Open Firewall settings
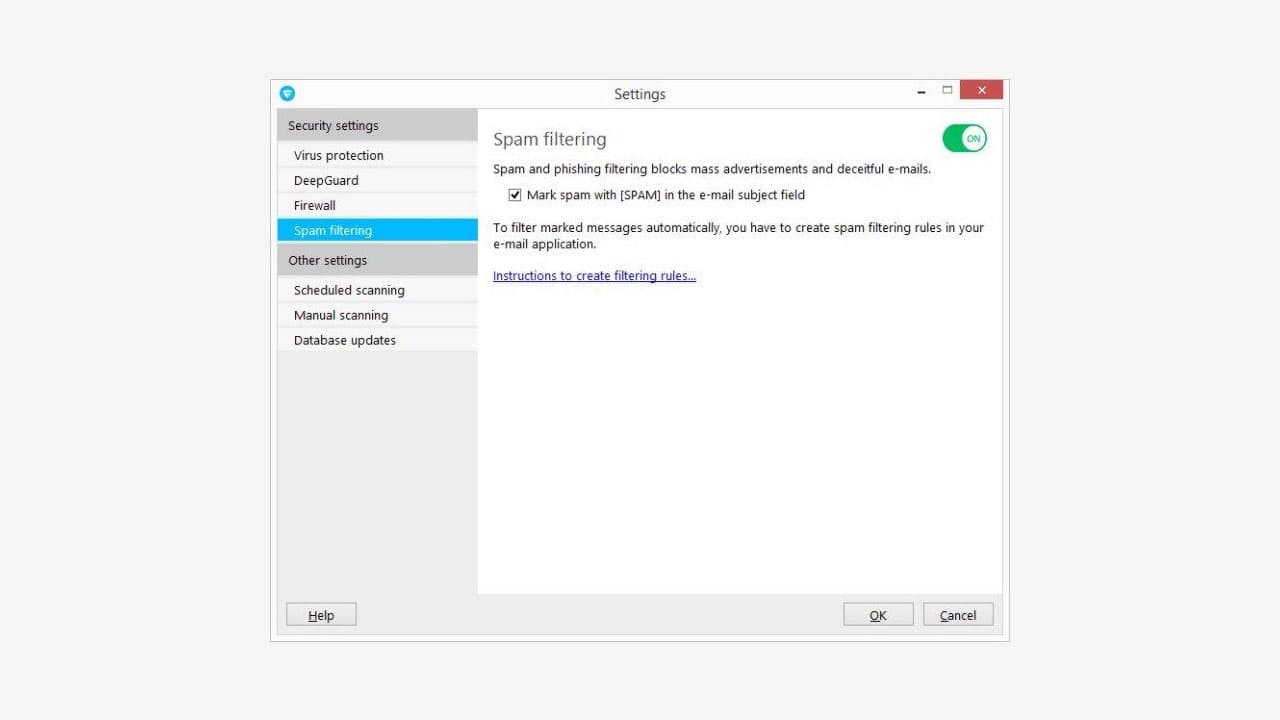The height and width of the screenshot is (720, 1280). [x=313, y=205]
